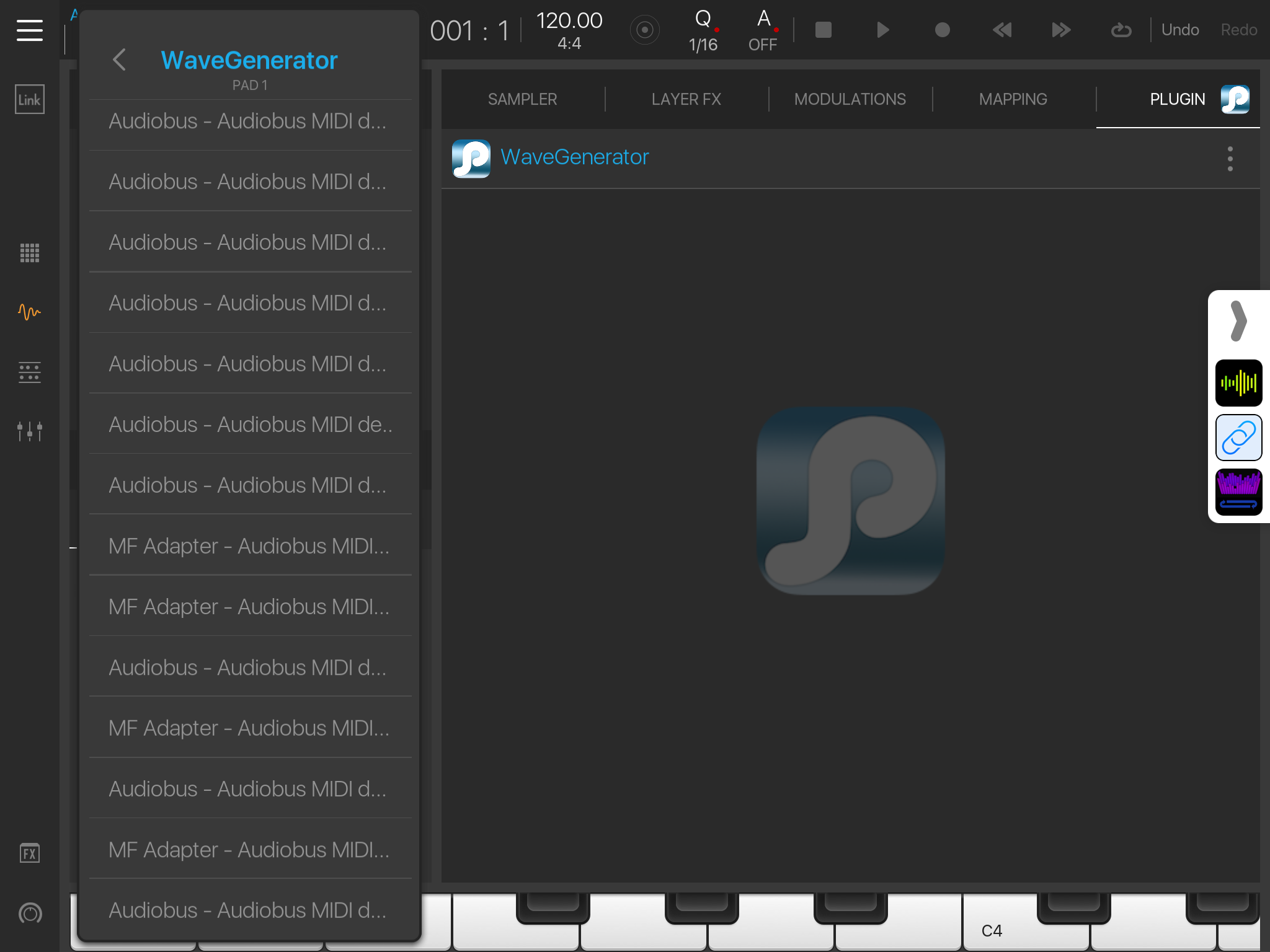Click the Redo button
Screen dimensions: 1270x952
1238,30
